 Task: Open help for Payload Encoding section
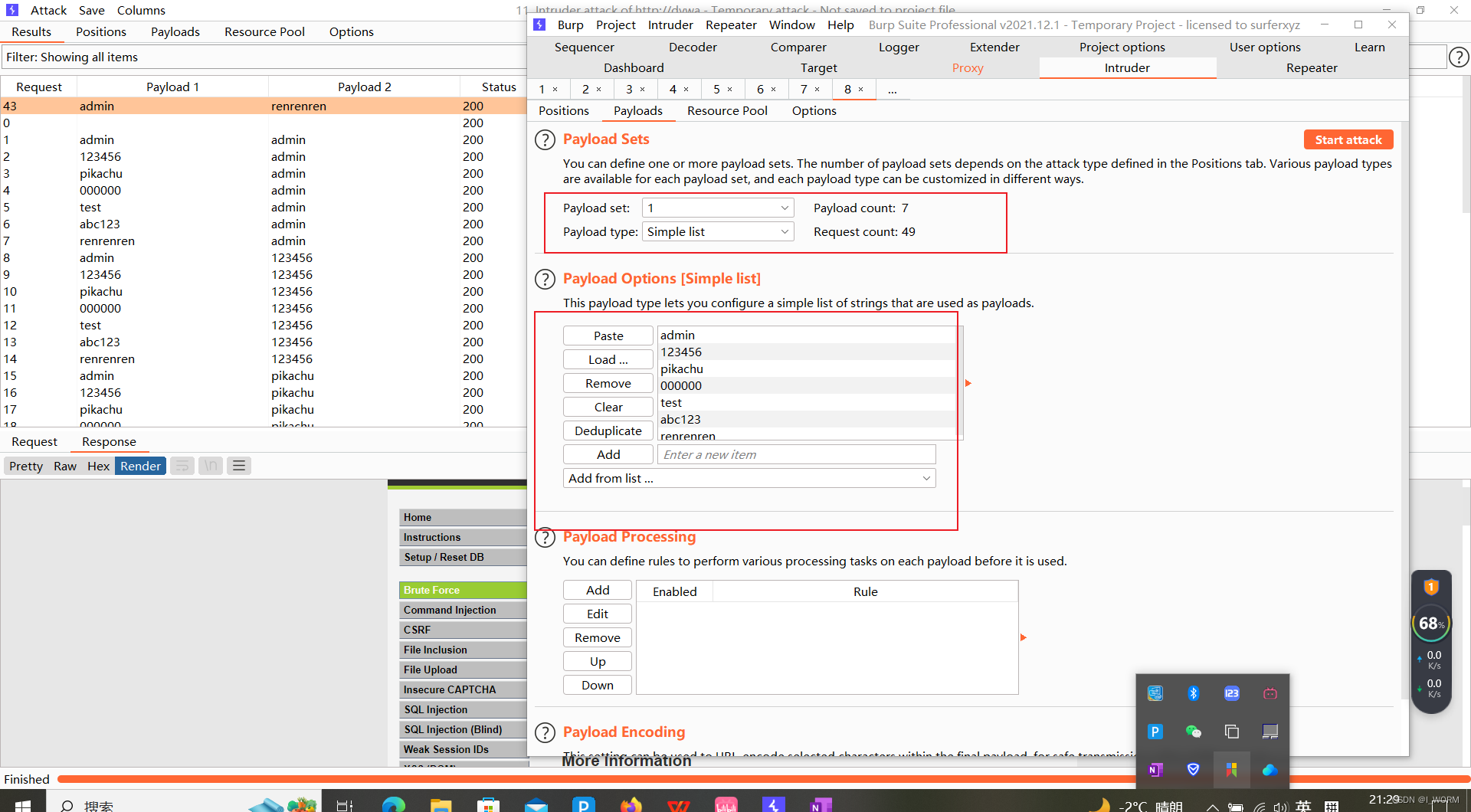point(545,733)
